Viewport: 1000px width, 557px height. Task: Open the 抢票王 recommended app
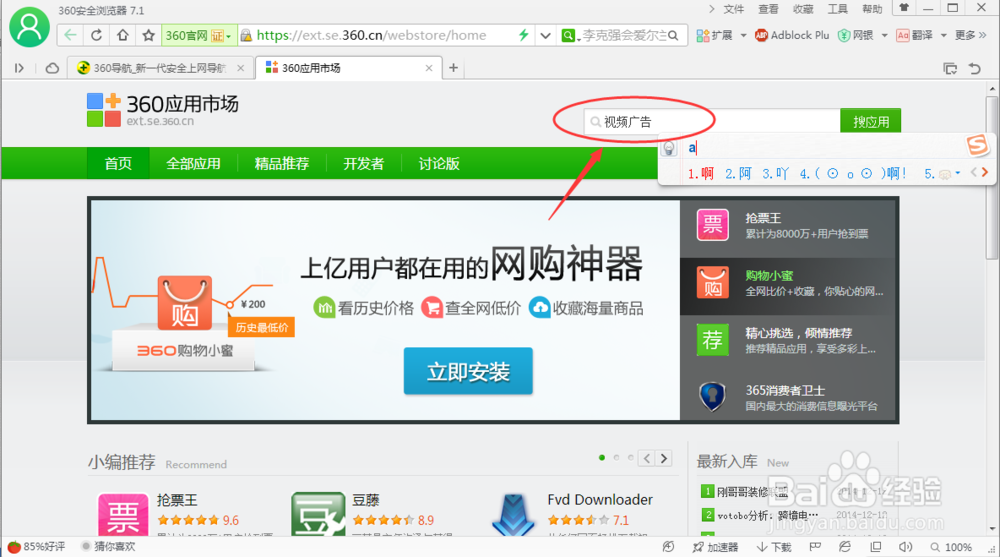click(x=177, y=500)
